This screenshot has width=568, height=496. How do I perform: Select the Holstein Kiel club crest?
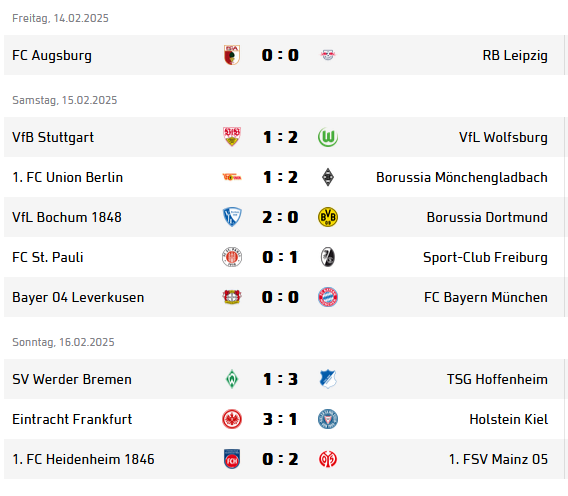[x=328, y=419]
